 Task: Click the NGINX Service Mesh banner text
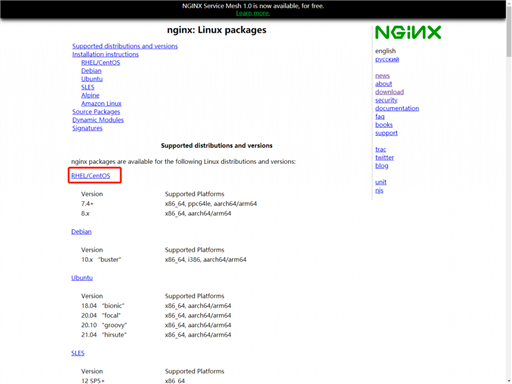[x=253, y=6]
